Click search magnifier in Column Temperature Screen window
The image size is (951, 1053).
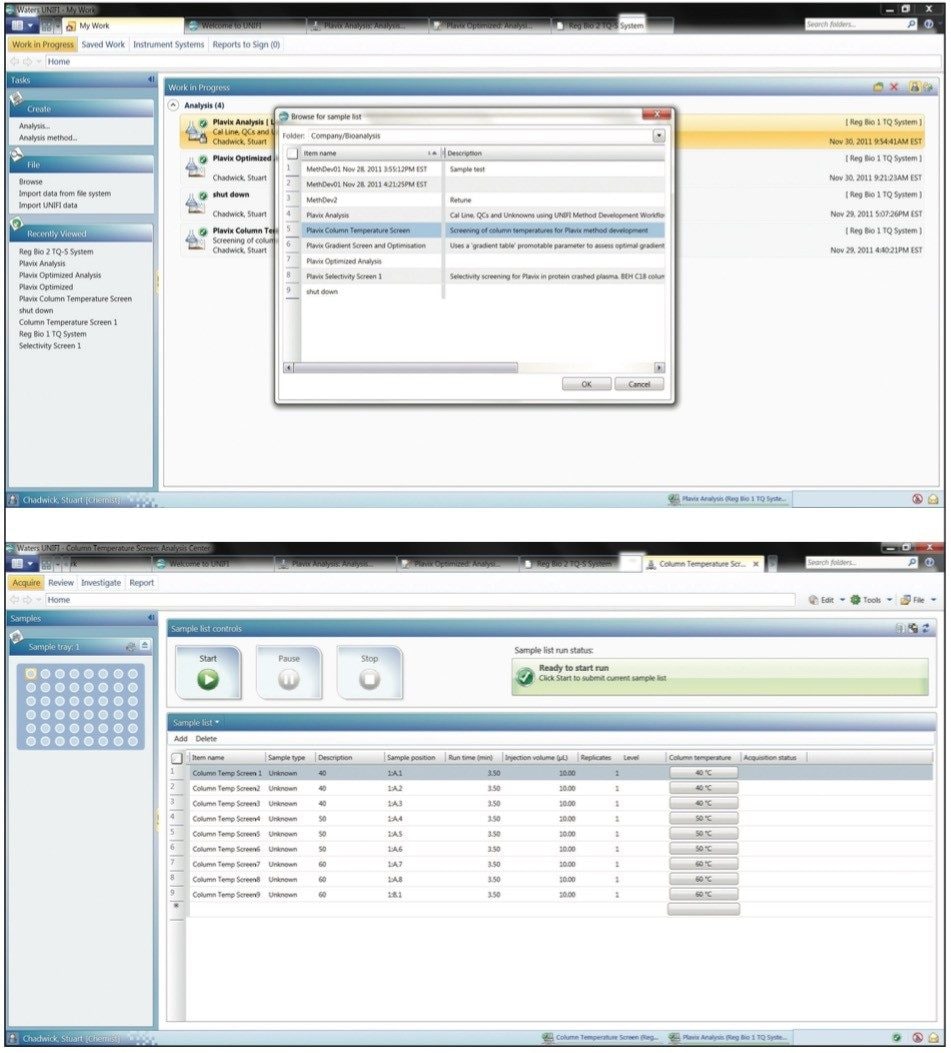tap(911, 562)
